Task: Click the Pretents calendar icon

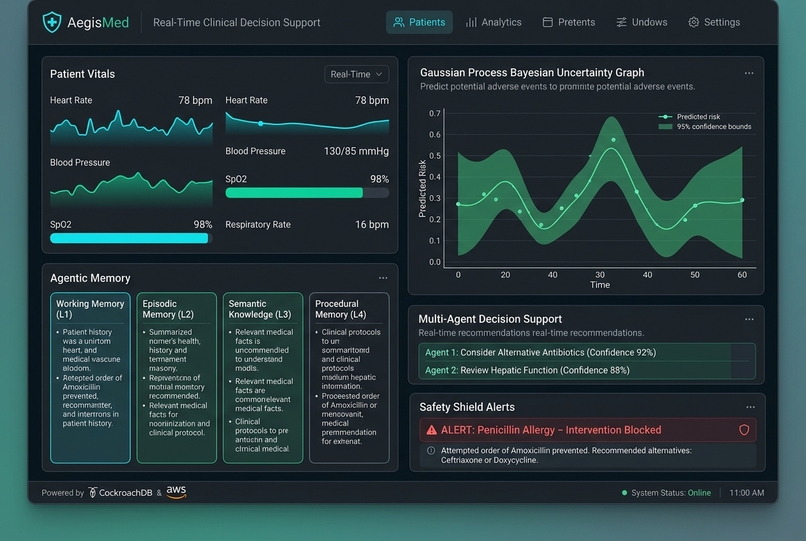Action: [547, 22]
